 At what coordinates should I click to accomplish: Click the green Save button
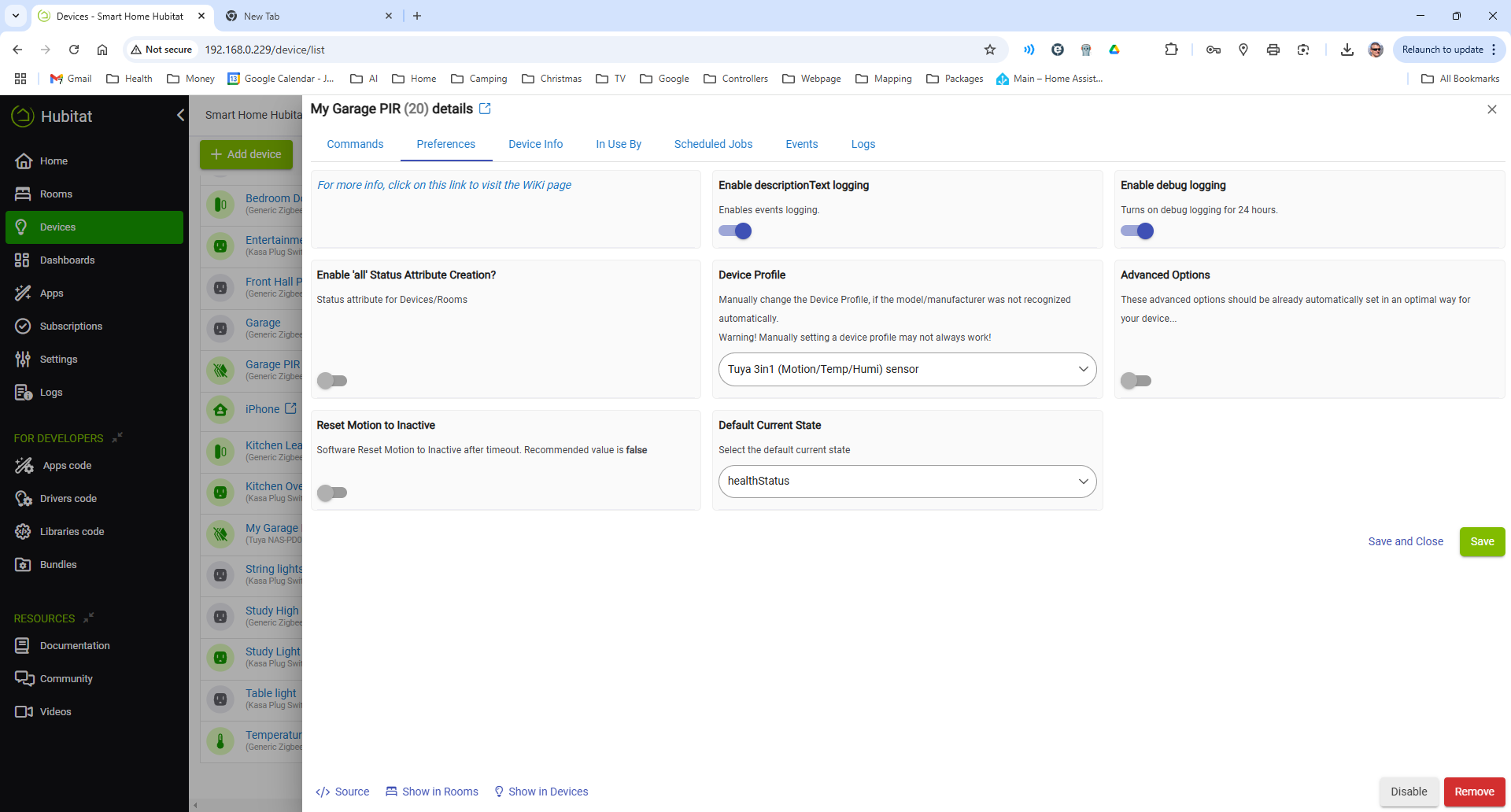point(1482,541)
